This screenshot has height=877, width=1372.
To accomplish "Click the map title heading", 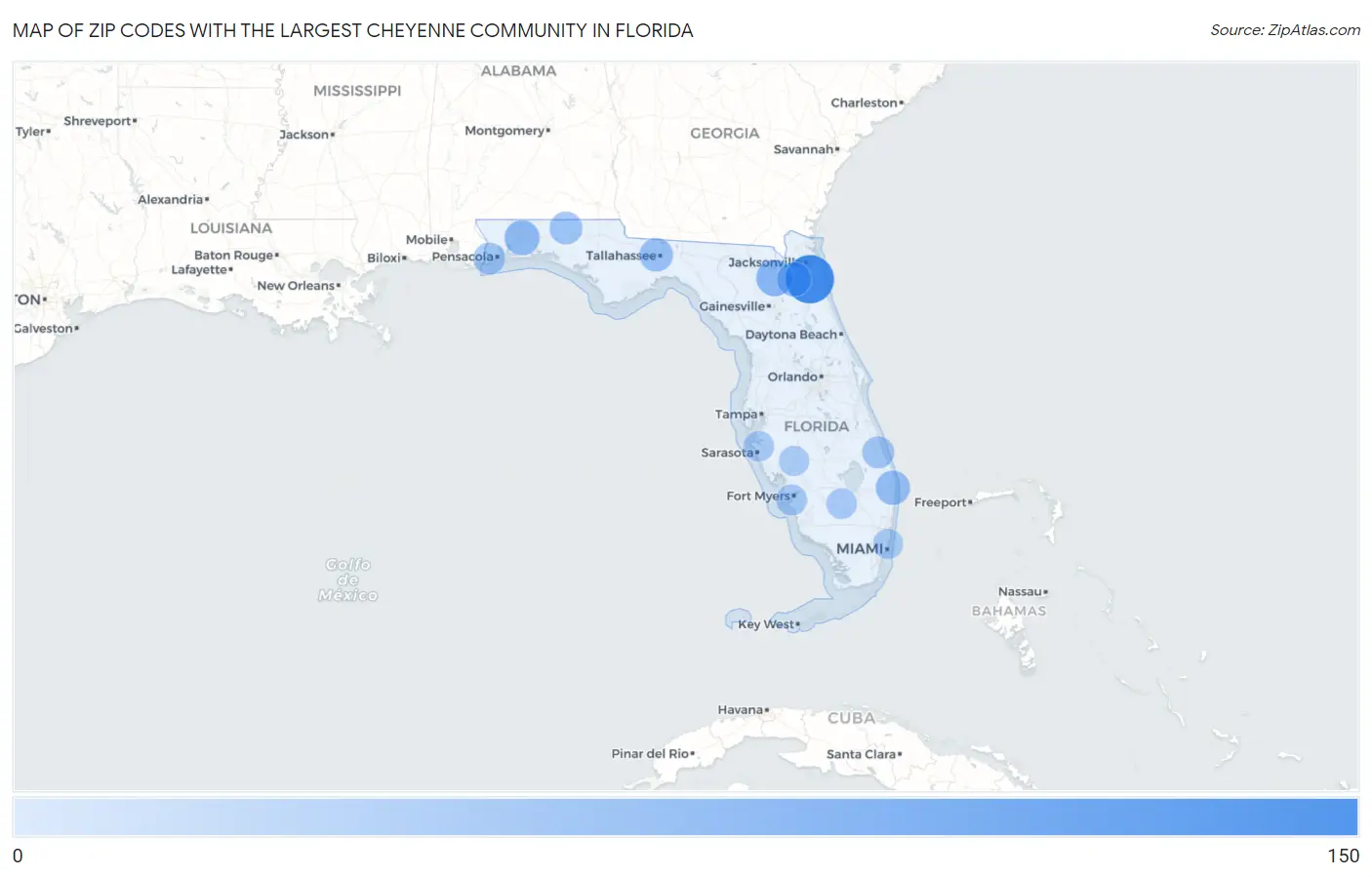I will pos(353,30).
